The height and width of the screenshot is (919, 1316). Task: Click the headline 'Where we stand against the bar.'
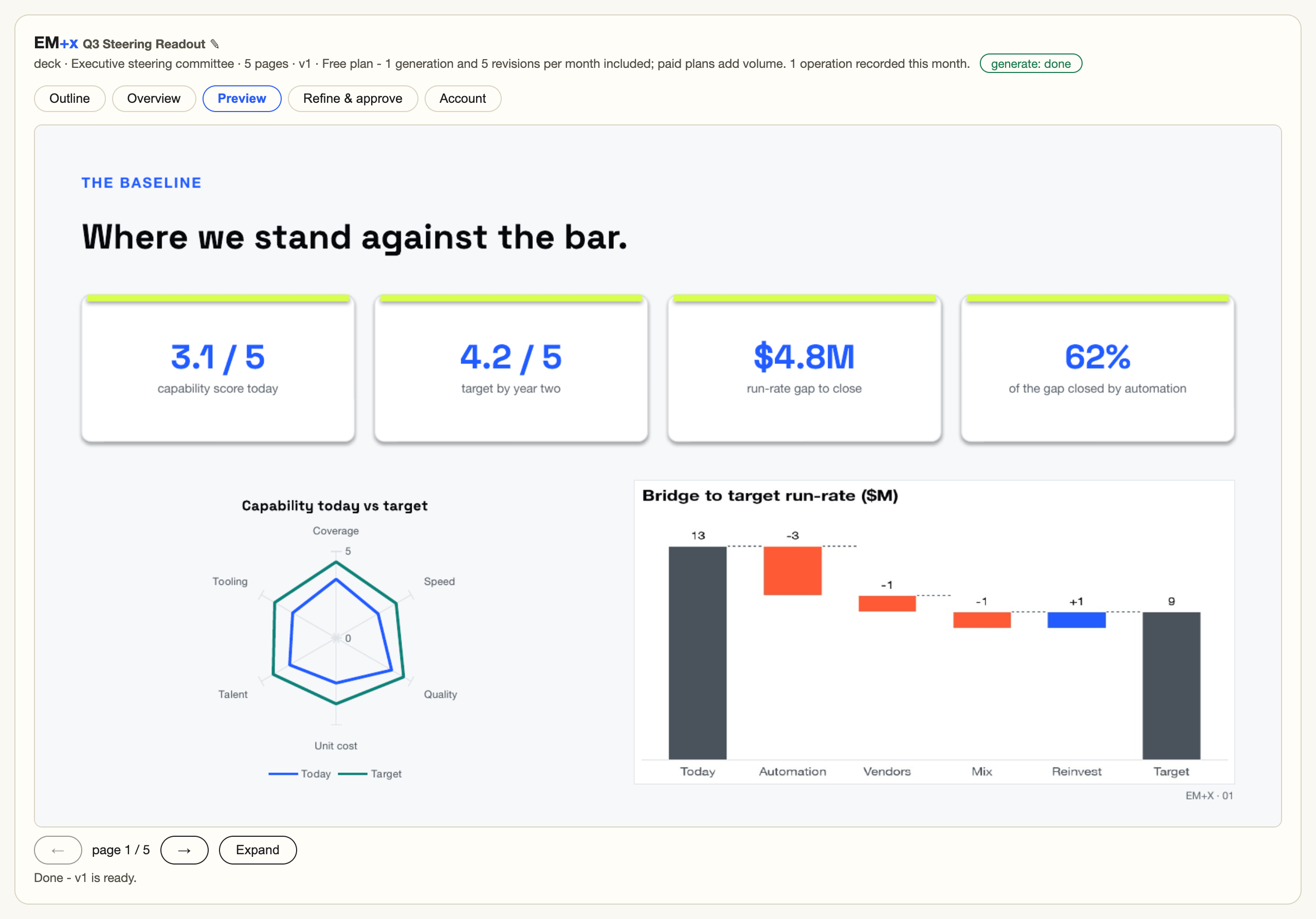click(x=355, y=237)
